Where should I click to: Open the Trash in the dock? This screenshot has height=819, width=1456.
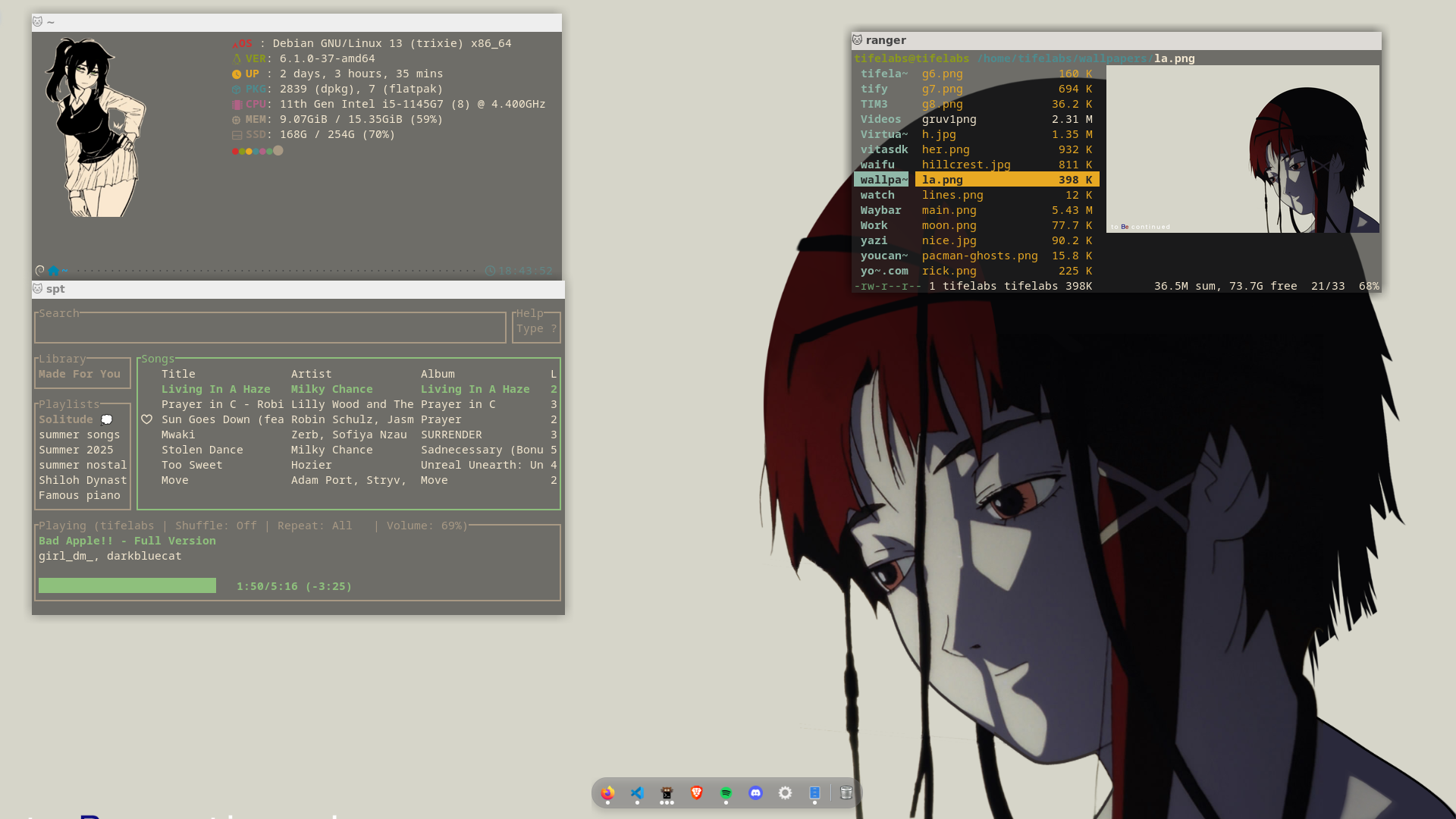846,792
